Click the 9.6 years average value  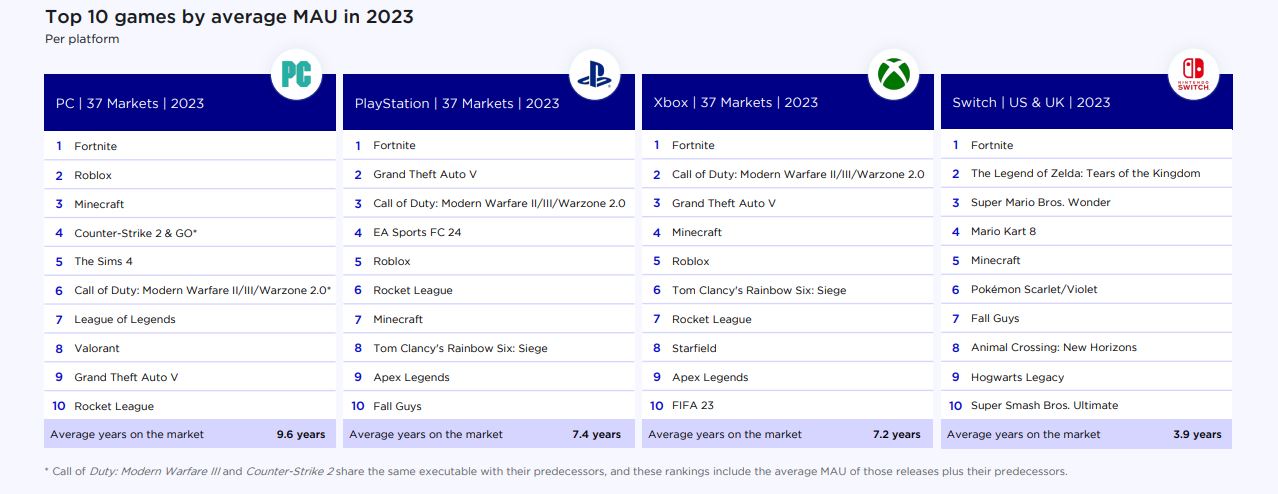(301, 435)
